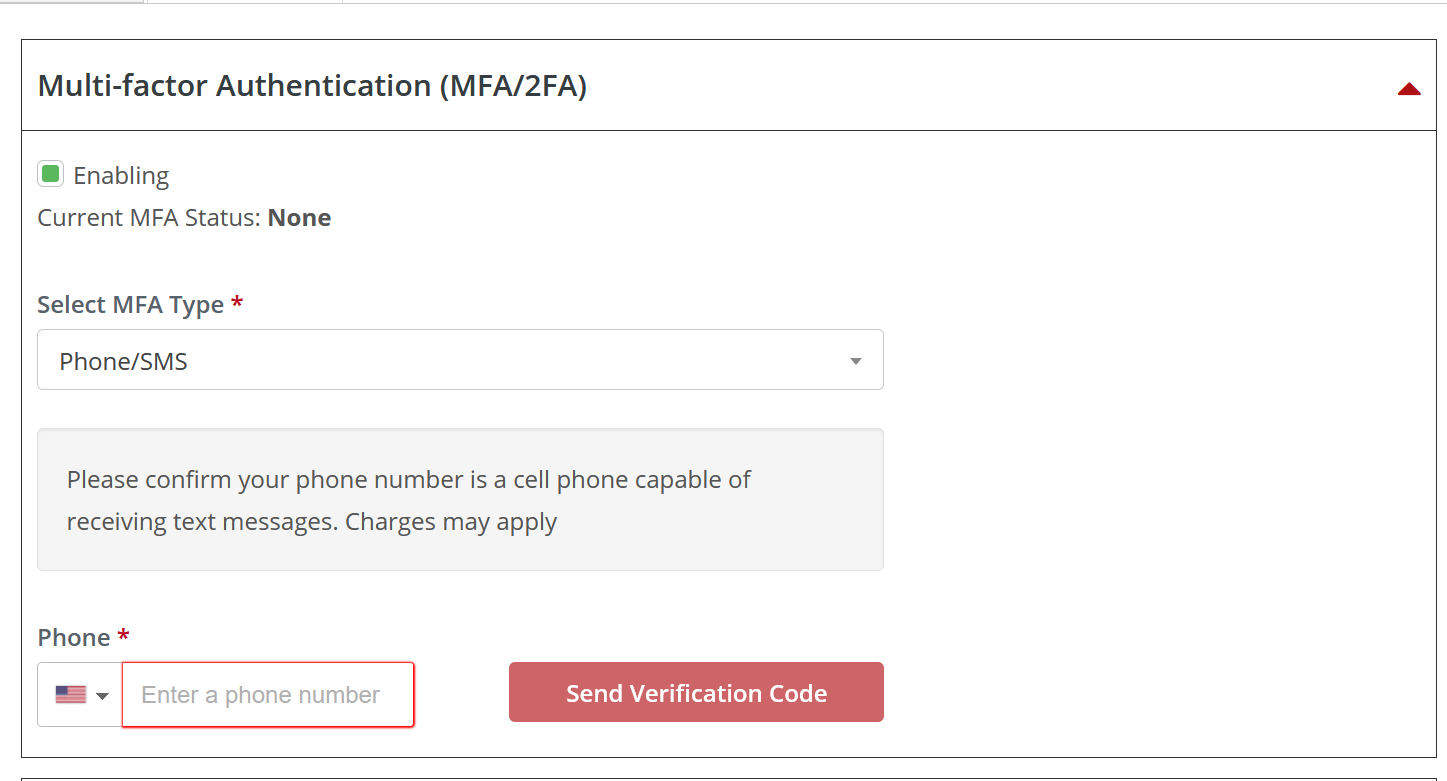
Task: Open country code caret beside the flag
Action: click(102, 695)
